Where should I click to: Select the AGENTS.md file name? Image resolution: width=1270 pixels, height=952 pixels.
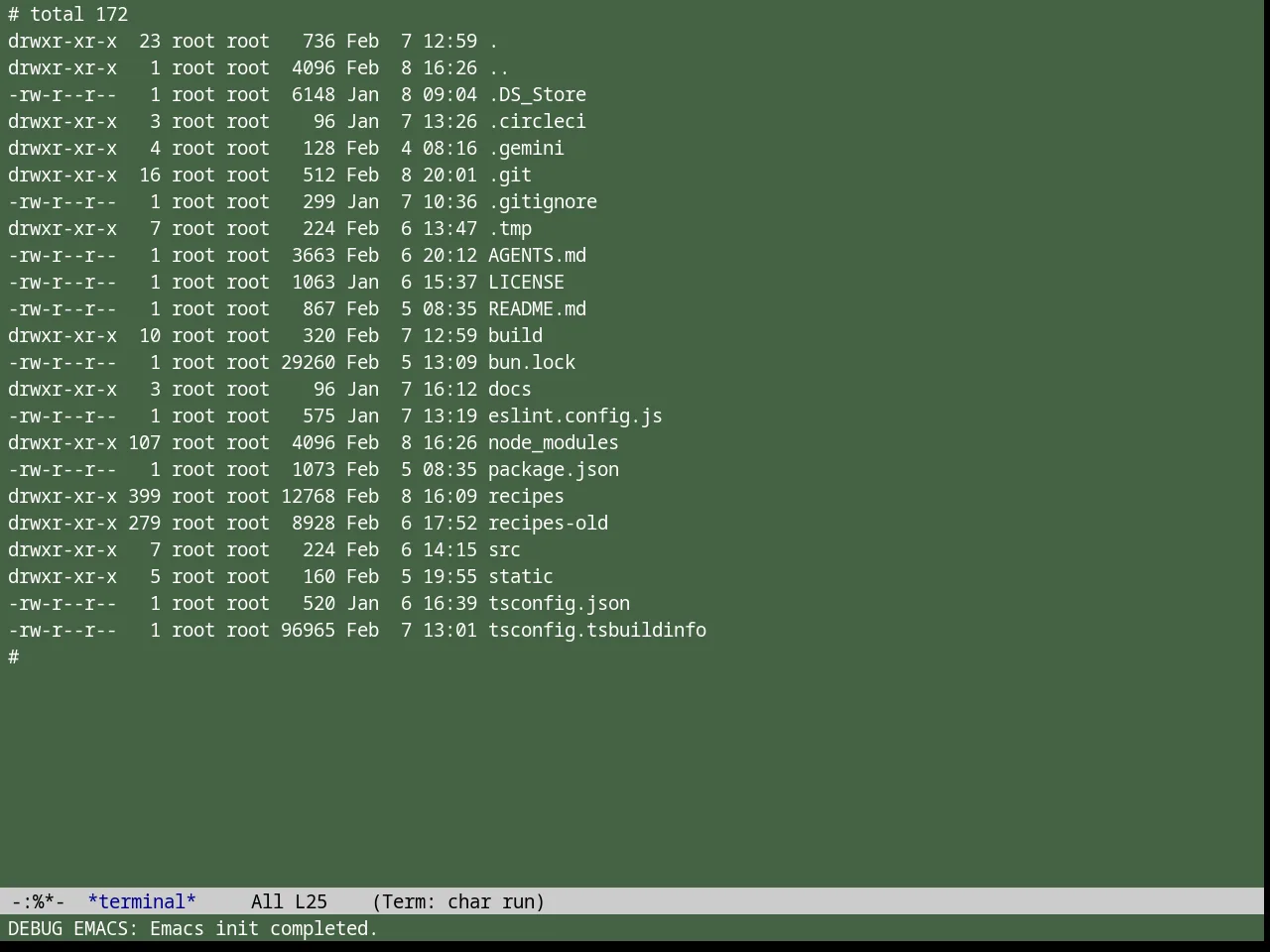[537, 256]
